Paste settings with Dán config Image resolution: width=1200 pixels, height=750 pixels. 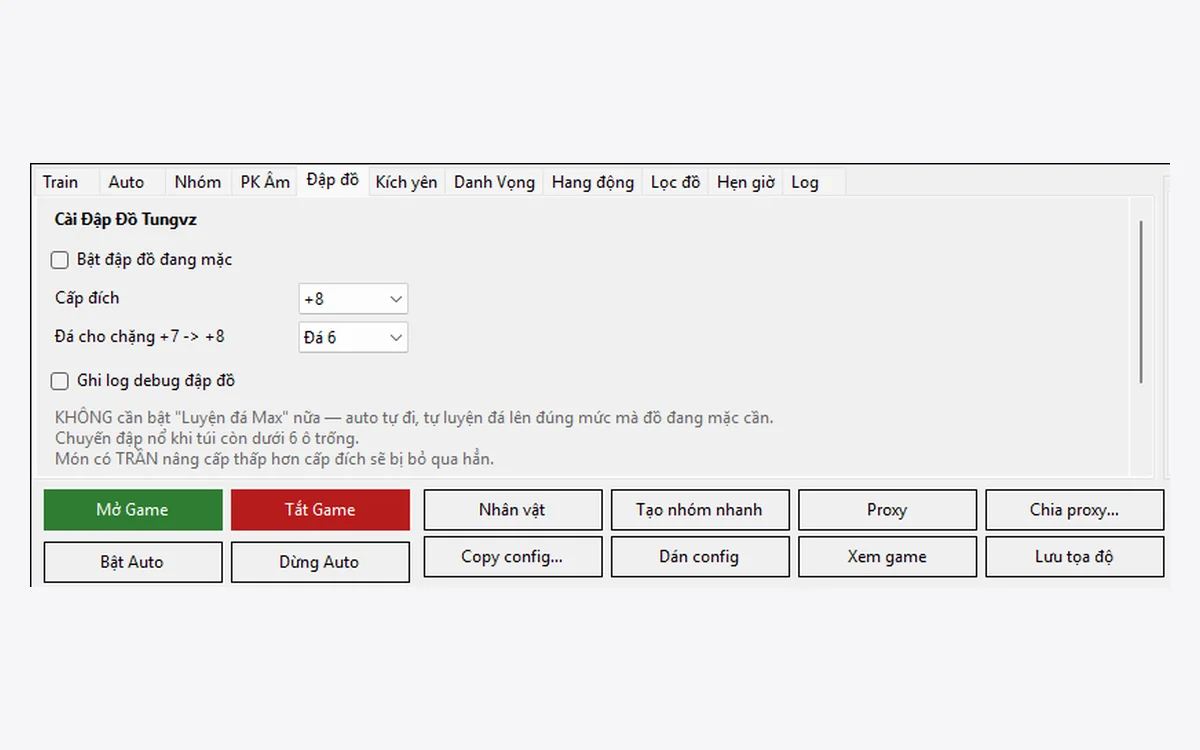coord(700,557)
